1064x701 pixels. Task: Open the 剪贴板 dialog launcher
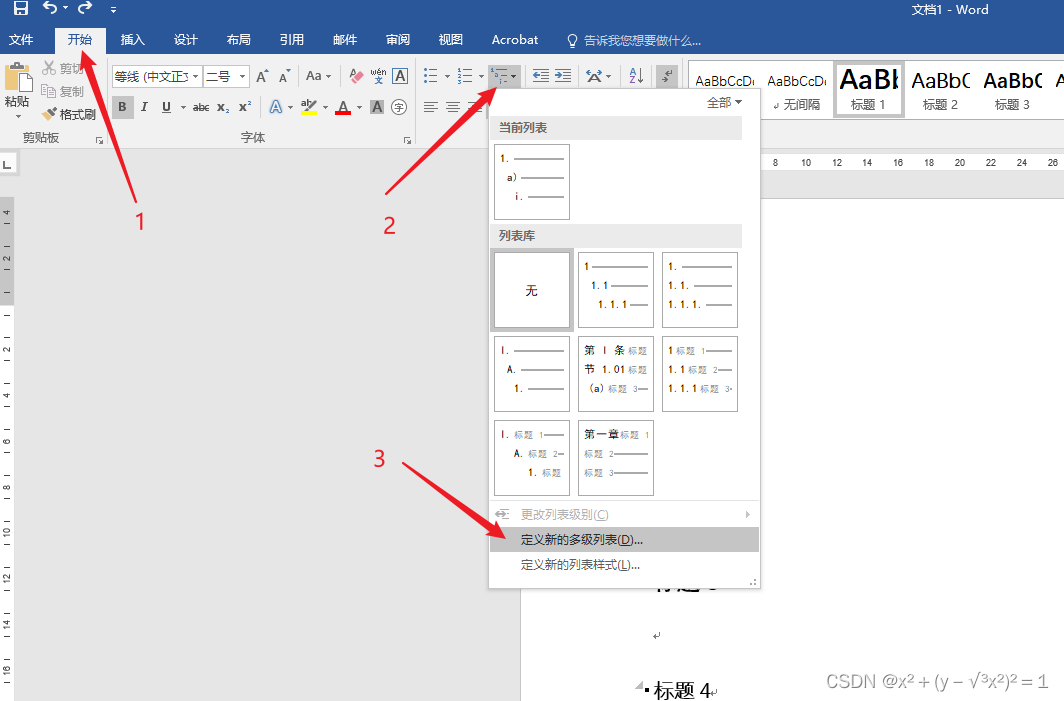pos(99,140)
